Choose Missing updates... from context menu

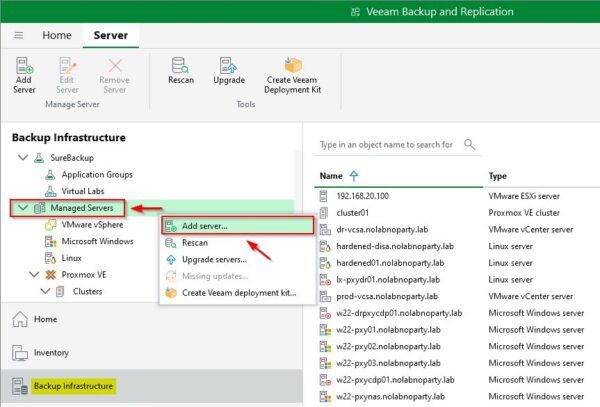click(x=238, y=276)
